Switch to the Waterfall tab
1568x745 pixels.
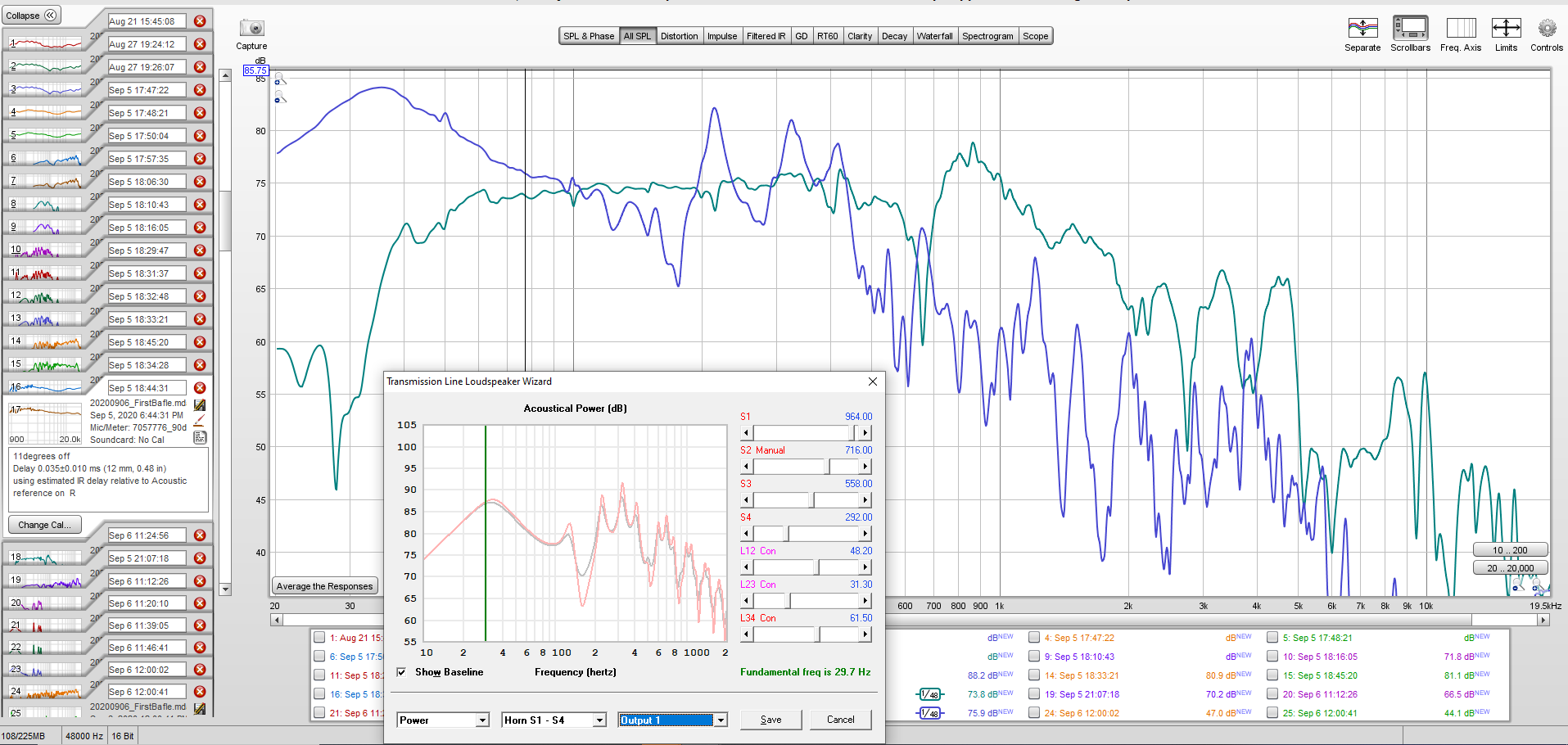[x=934, y=36]
